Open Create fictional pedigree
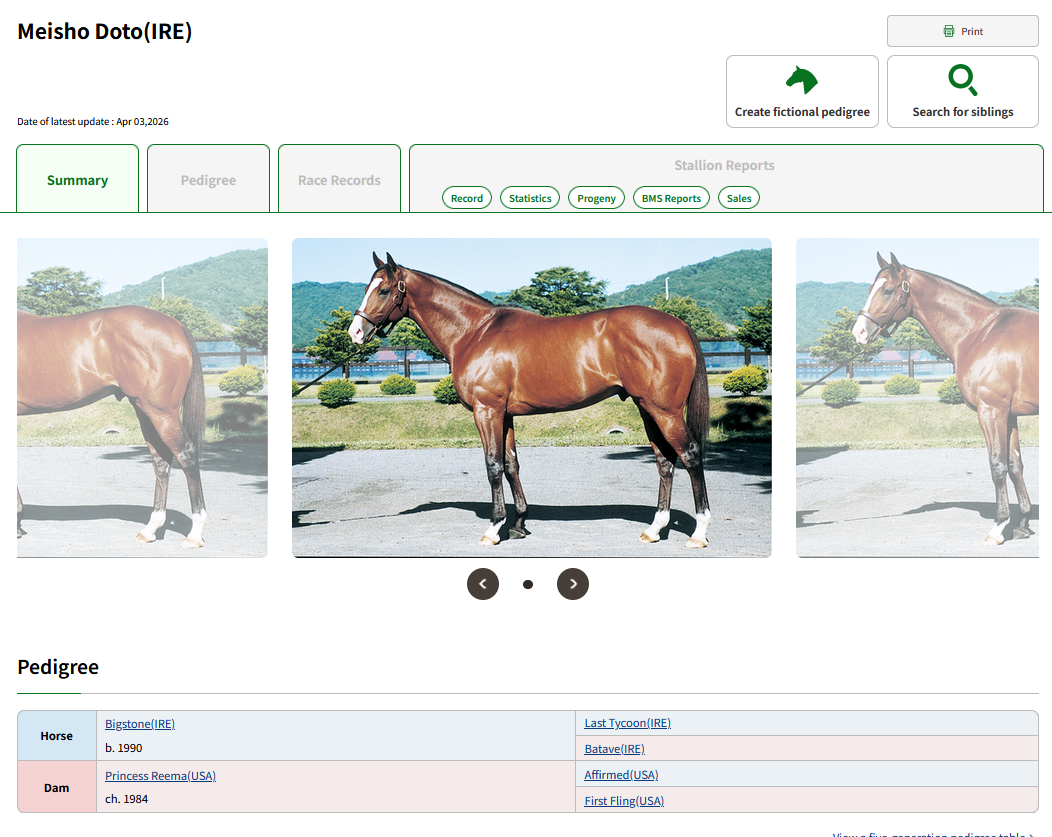The width and height of the screenshot is (1052, 837). tap(802, 91)
